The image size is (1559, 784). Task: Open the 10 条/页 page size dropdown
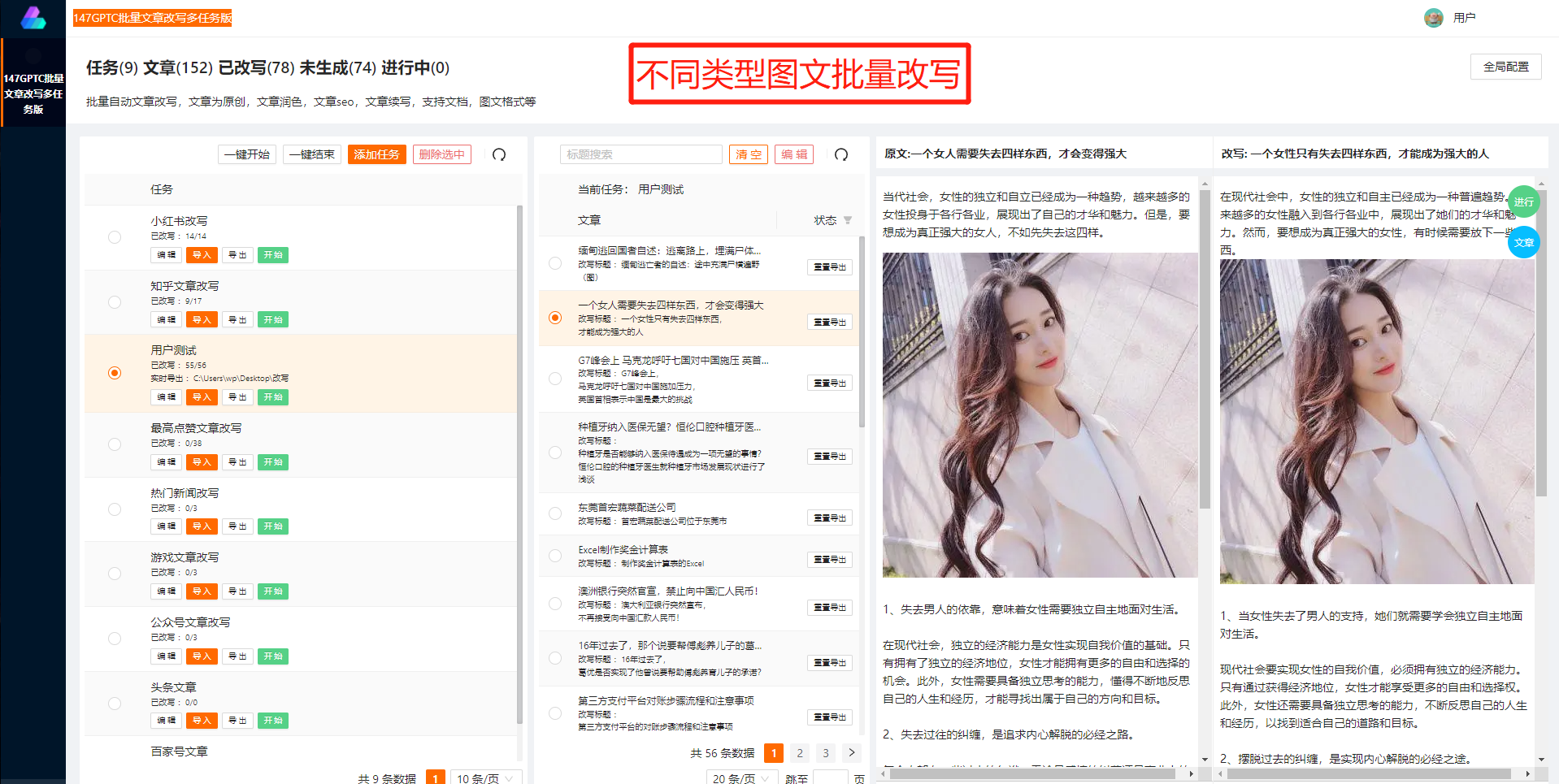tap(484, 778)
